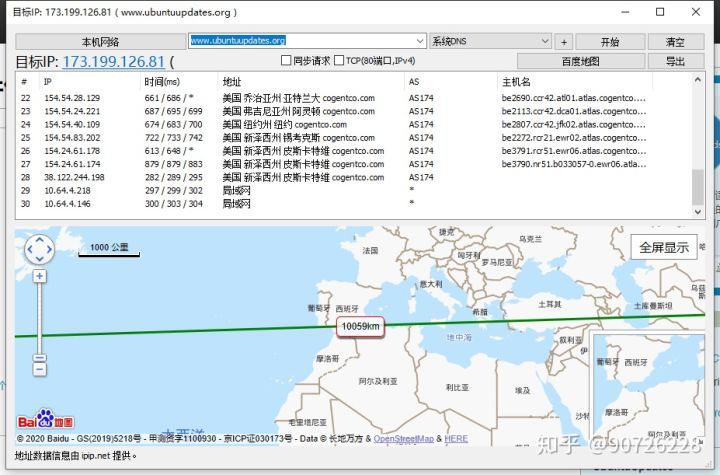Open the HERE attribution link
Viewport: 720px width, 475px height.
pos(456,439)
